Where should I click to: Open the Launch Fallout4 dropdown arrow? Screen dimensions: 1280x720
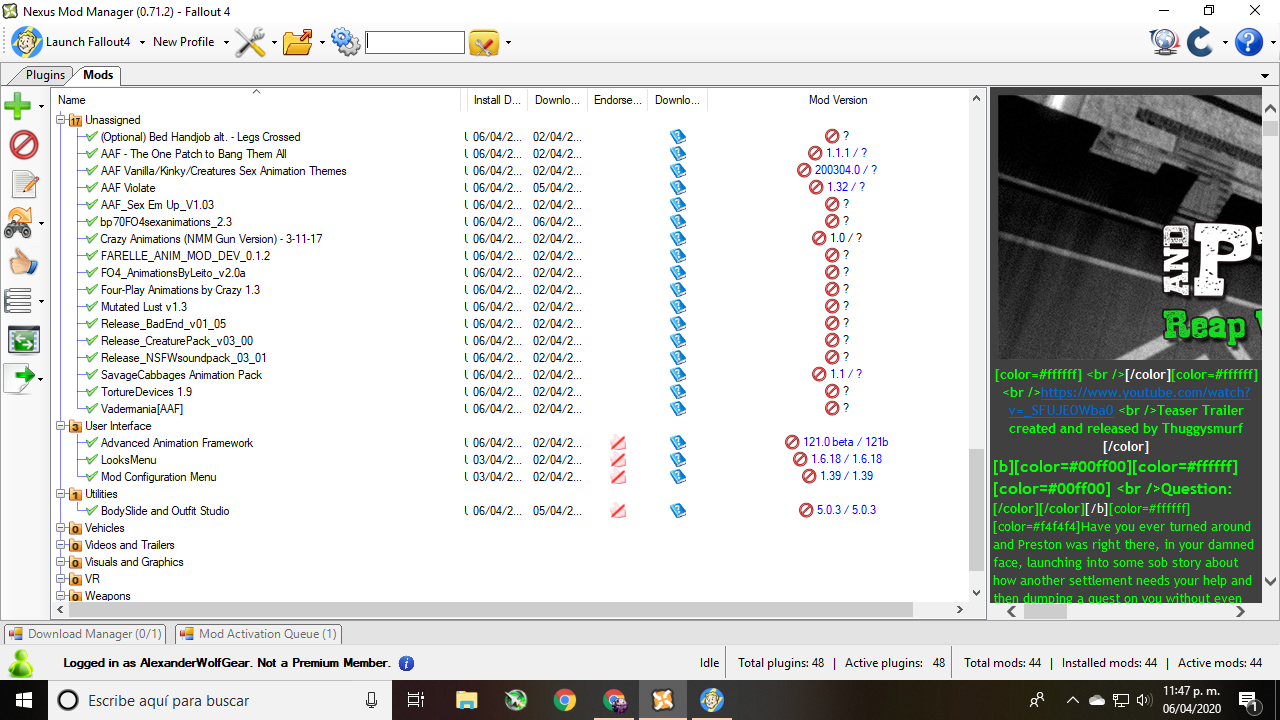[x=142, y=42]
